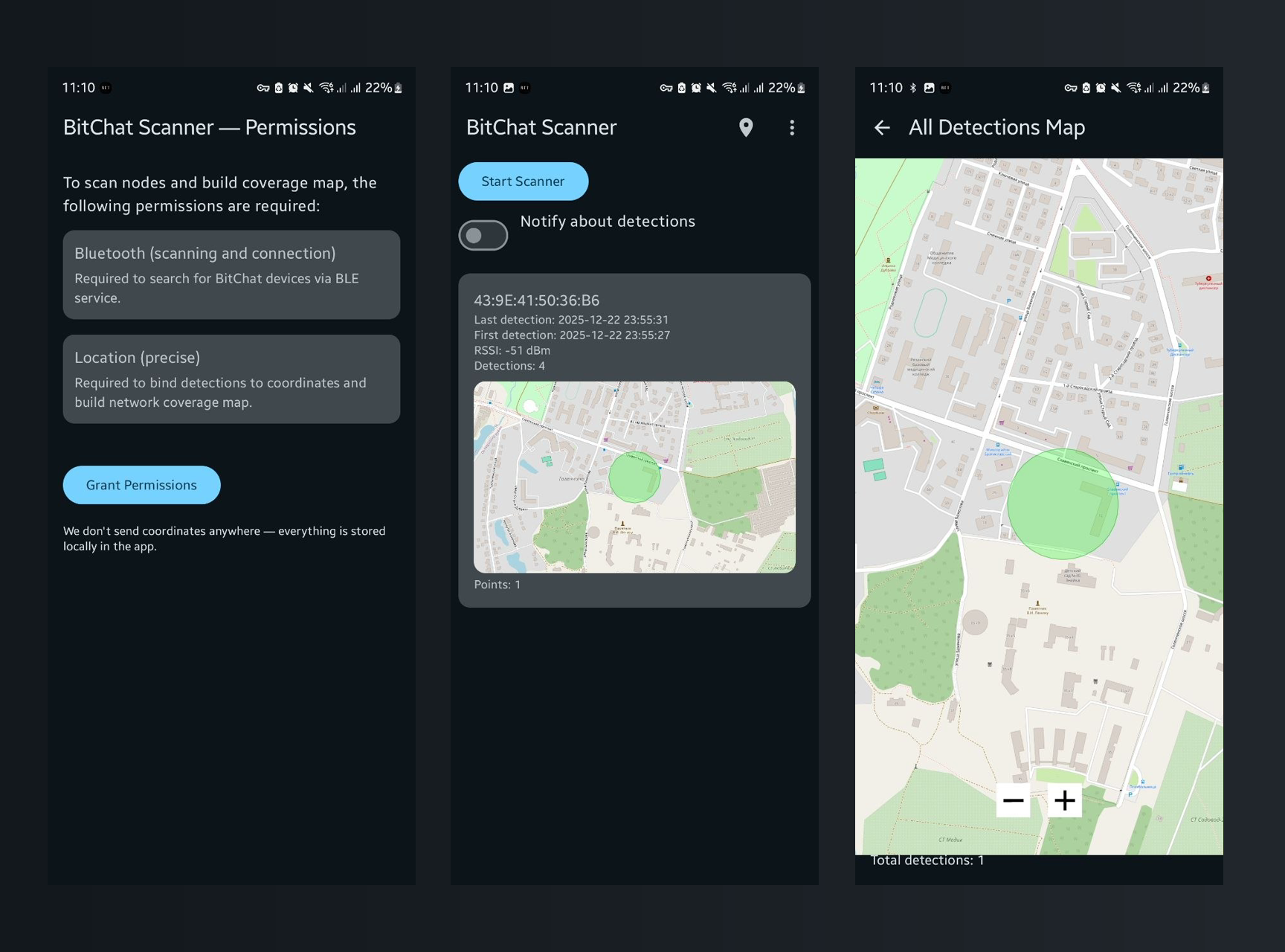Tap the local storage privacy note
This screenshot has height=952, width=1285.
224,538
